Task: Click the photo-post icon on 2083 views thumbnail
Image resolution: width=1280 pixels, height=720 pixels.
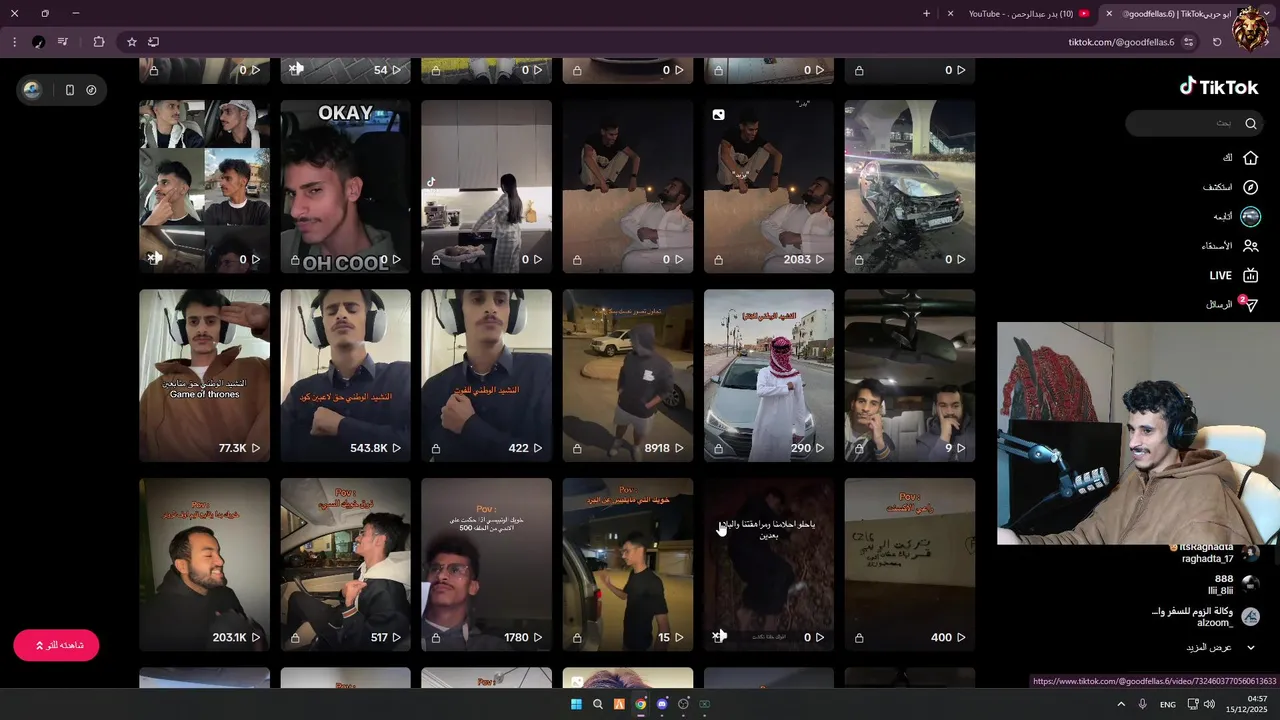Action: (x=718, y=115)
